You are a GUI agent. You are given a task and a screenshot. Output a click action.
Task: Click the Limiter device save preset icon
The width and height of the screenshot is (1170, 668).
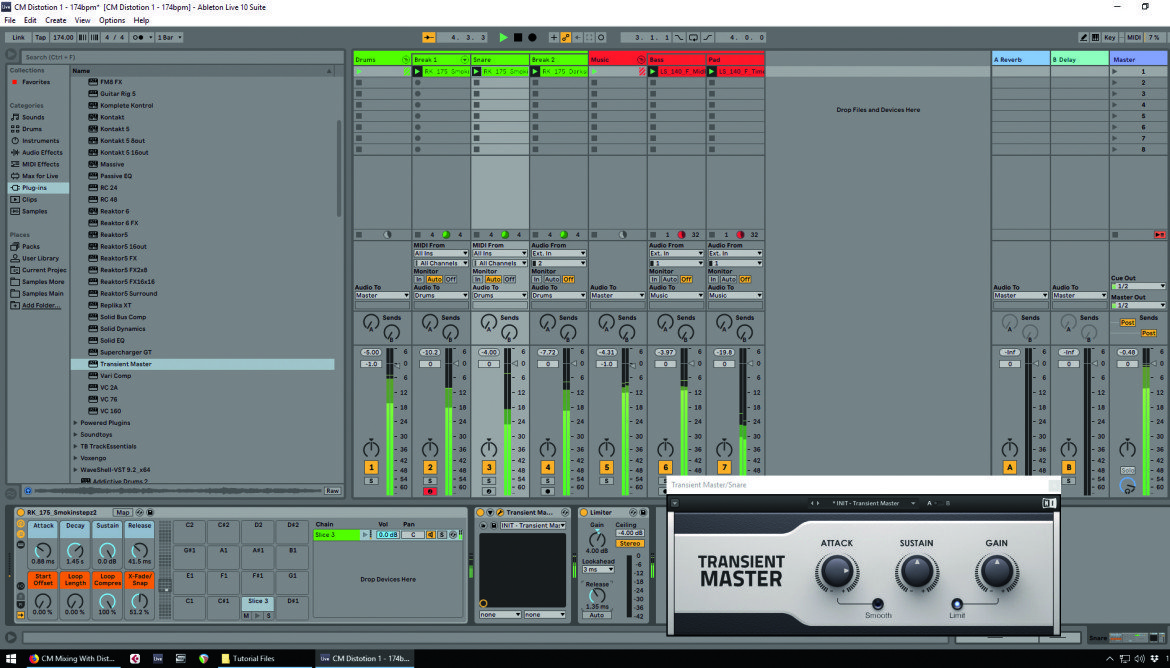coord(642,513)
